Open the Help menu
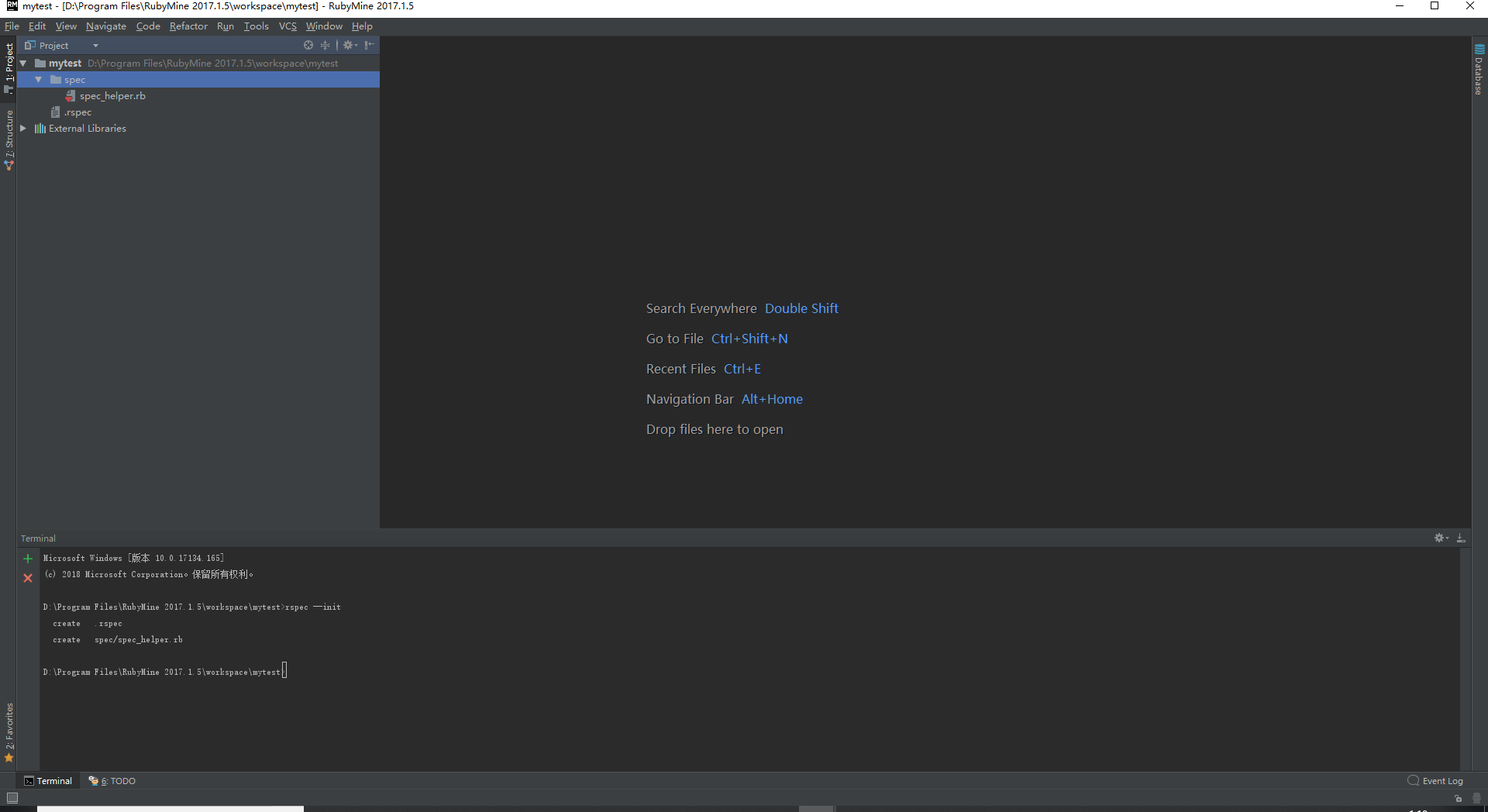The image size is (1488, 812). pos(362,26)
